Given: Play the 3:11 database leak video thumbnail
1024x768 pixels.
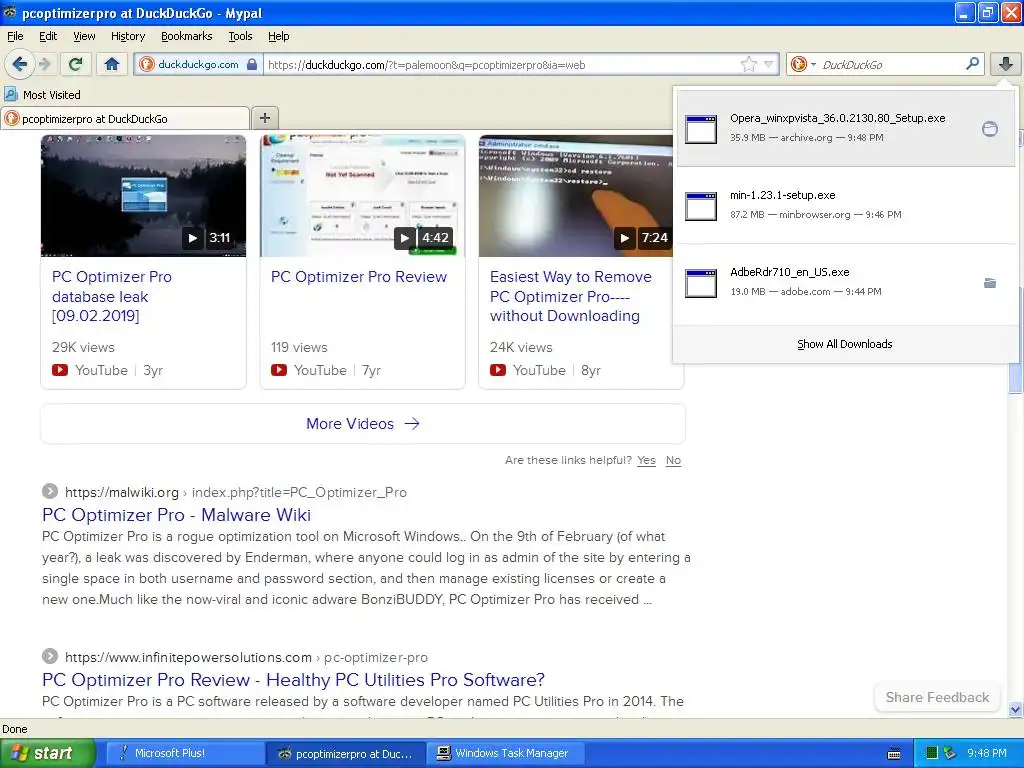Looking at the screenshot, I should [143, 195].
